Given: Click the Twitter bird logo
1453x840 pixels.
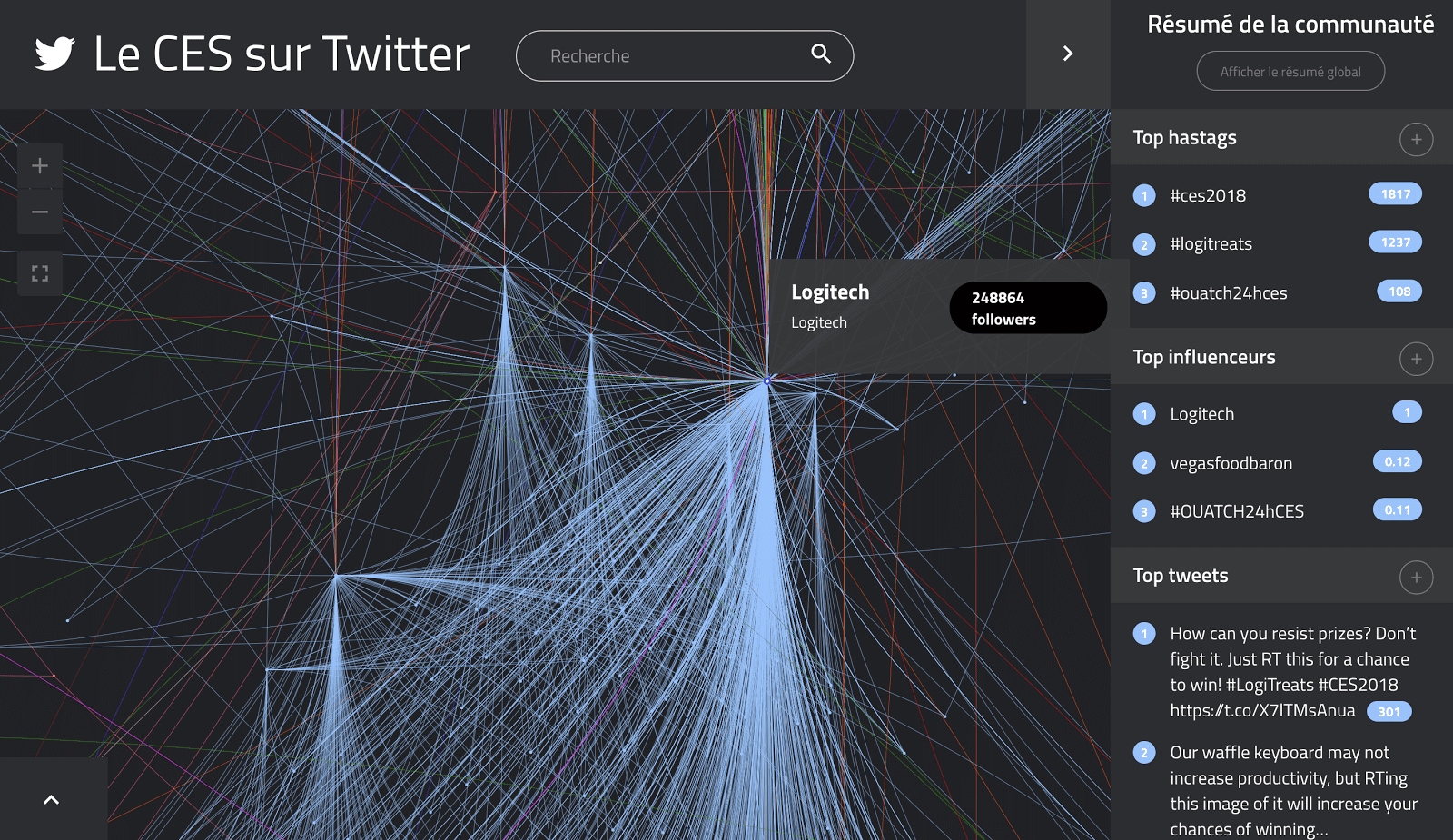Looking at the screenshot, I should (x=54, y=54).
